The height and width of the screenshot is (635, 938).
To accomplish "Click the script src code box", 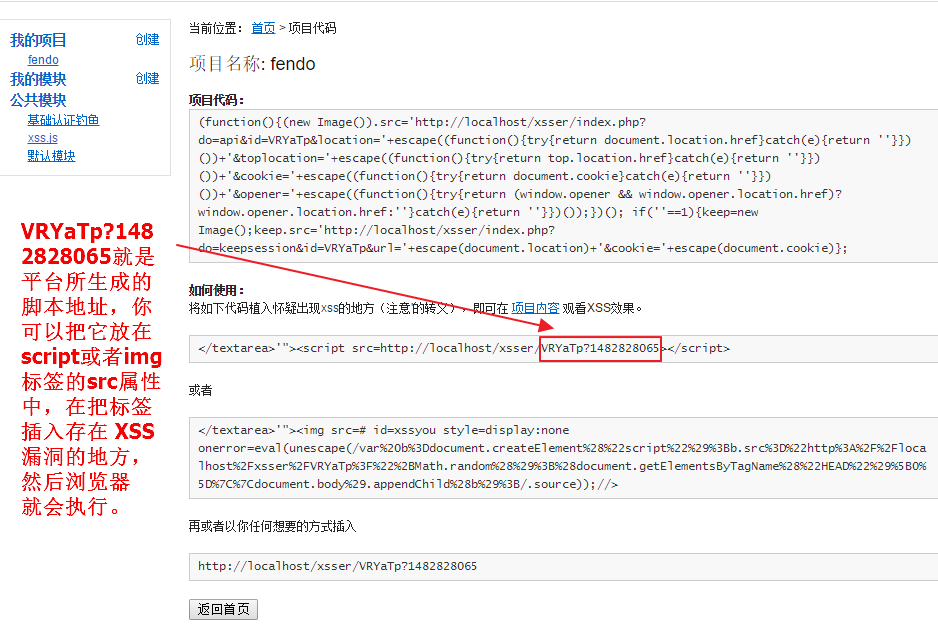I will 564,349.
